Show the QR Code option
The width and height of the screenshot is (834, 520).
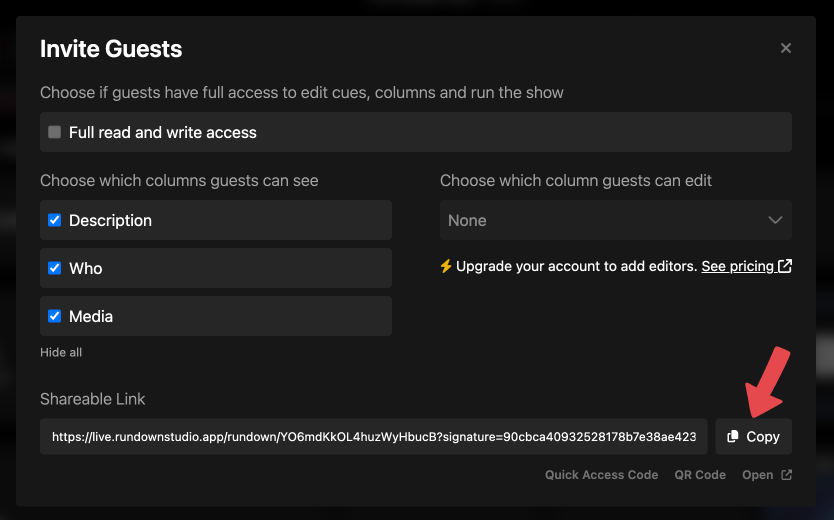pyautogui.click(x=700, y=475)
